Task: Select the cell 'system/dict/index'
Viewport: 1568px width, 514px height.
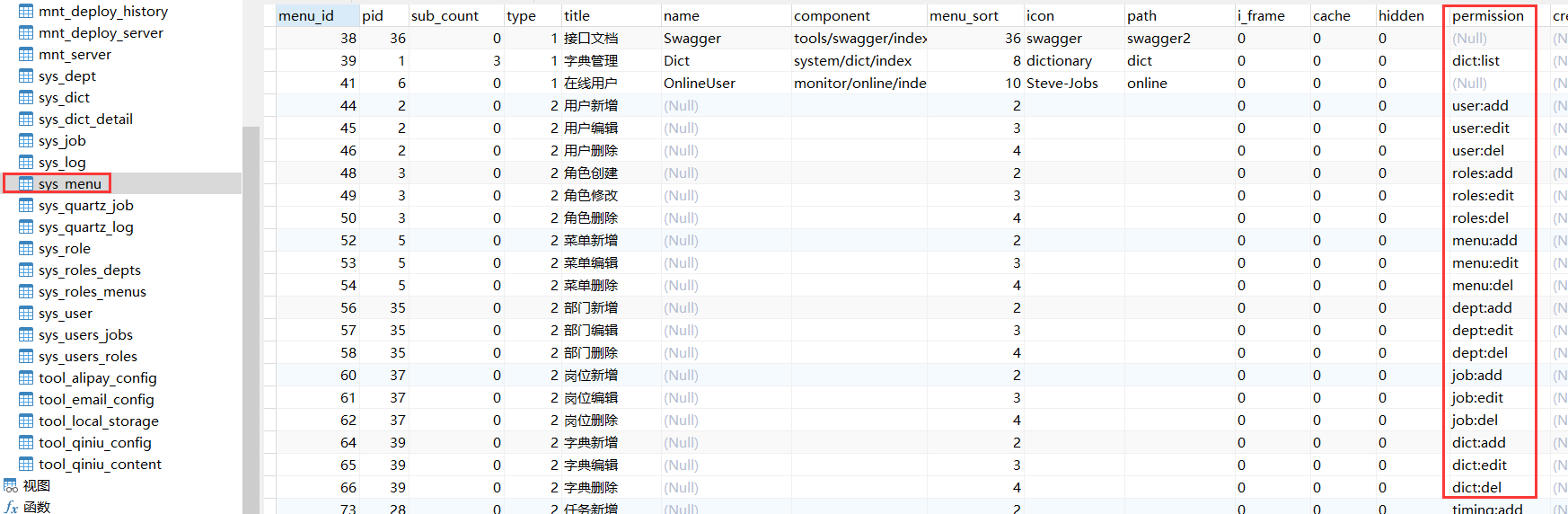Action: [x=859, y=61]
